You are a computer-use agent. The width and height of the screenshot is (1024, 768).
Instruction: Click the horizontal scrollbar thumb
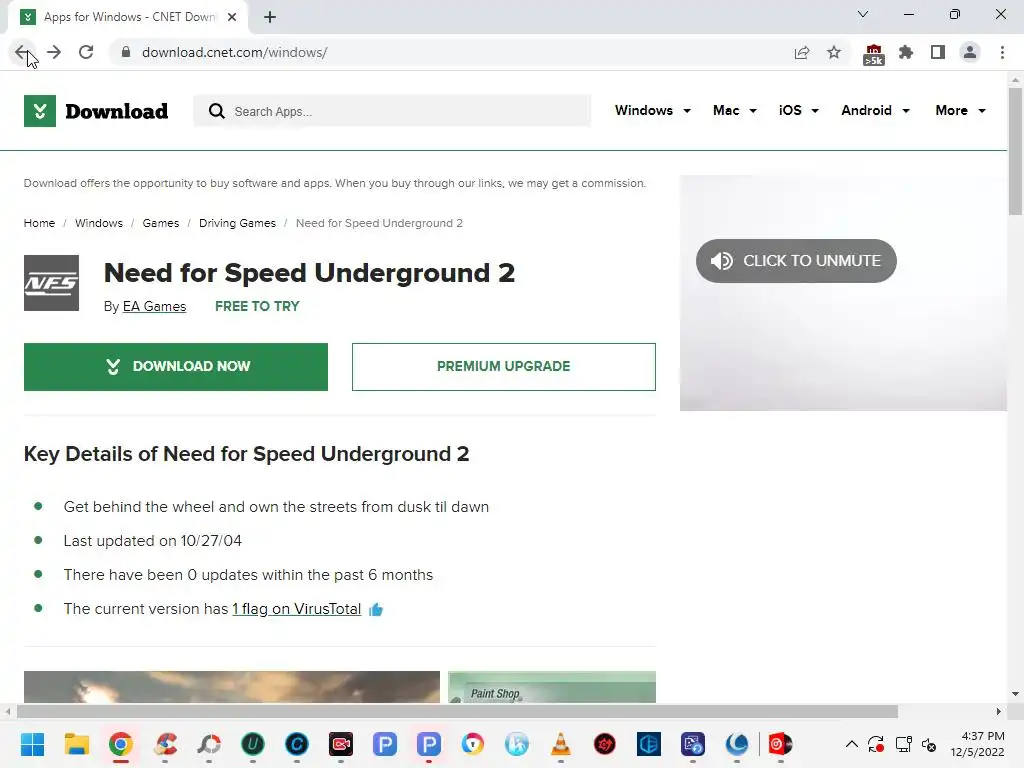pyautogui.click(x=457, y=711)
